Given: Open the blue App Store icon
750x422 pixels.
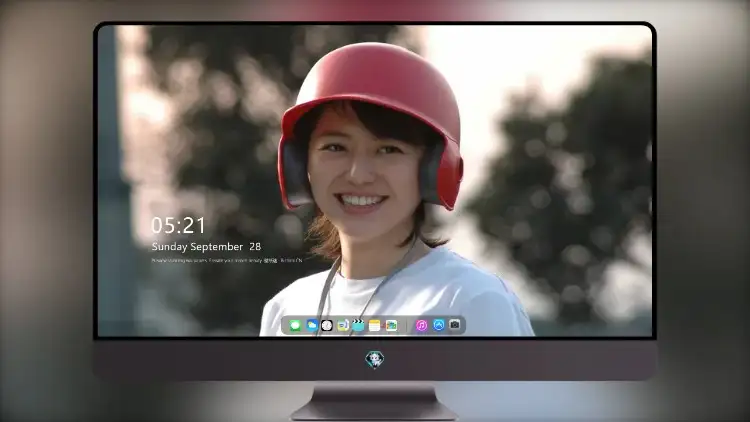Looking at the screenshot, I should 438,325.
